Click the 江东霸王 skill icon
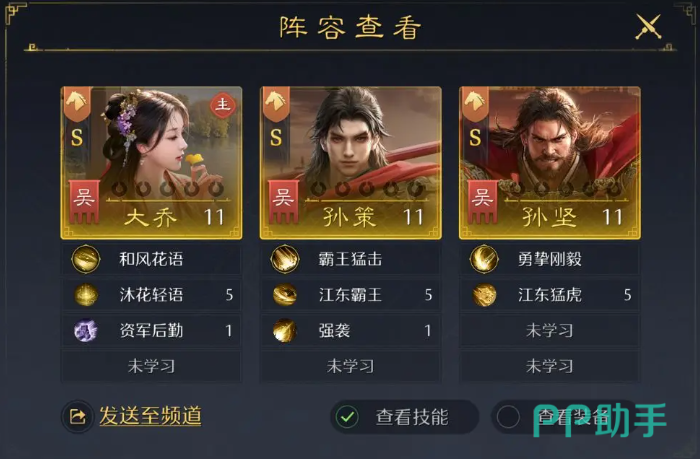700x459 pixels. tap(285, 295)
